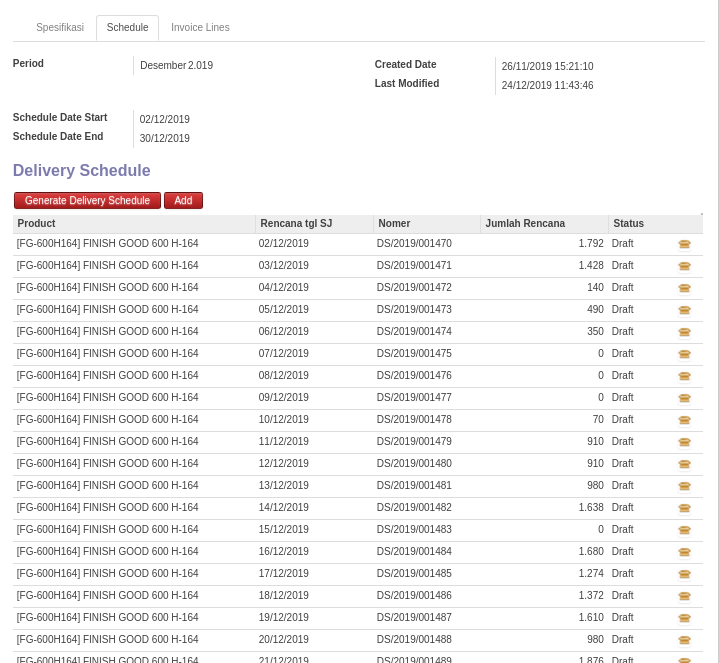This screenshot has height=663, width=719.
Task: Sort by the Rencana tgl SJ column header
Action: tap(296, 224)
